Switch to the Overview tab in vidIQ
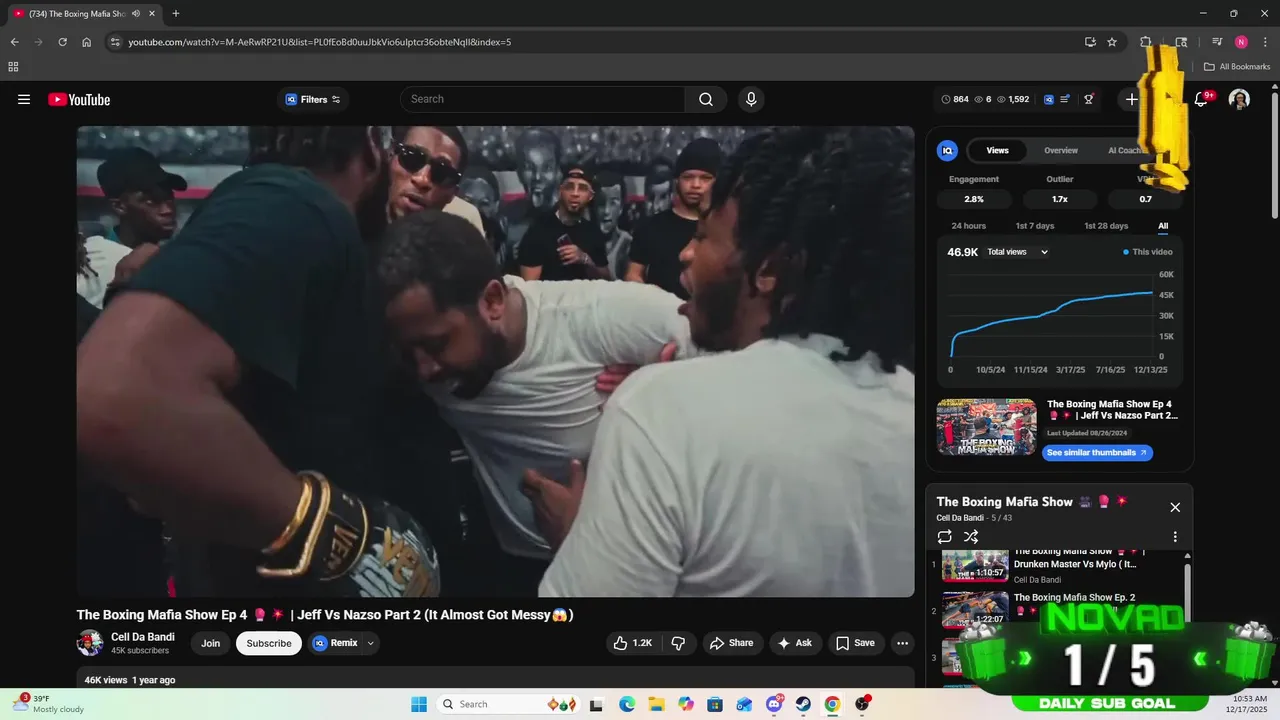The width and height of the screenshot is (1280, 720). [x=1061, y=150]
